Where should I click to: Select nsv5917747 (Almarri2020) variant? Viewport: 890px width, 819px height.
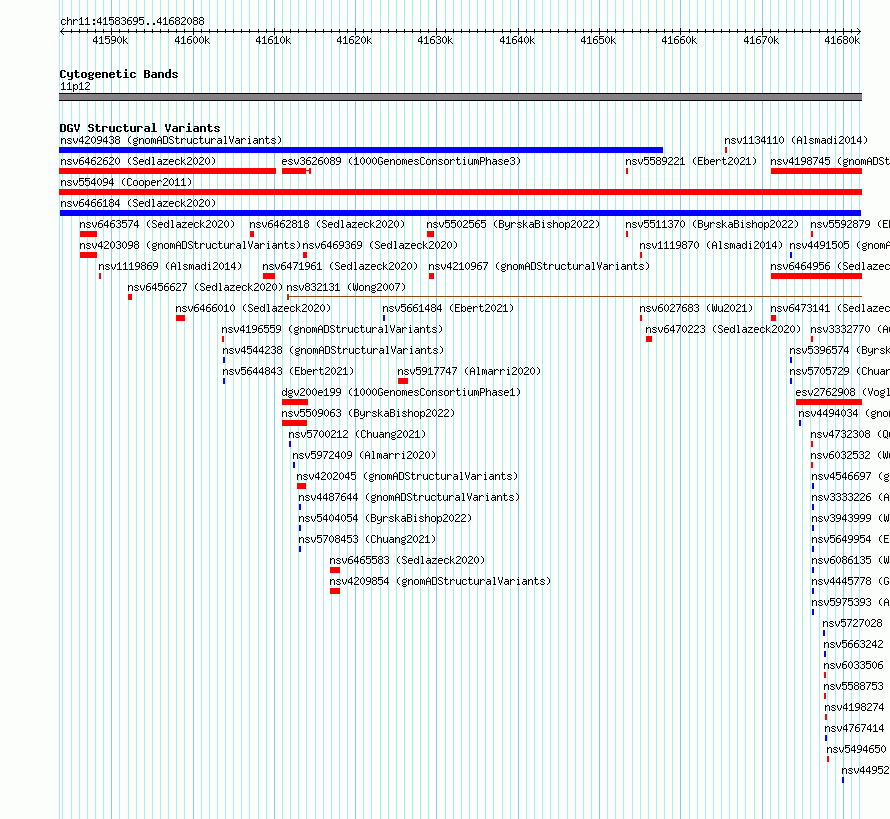click(469, 371)
